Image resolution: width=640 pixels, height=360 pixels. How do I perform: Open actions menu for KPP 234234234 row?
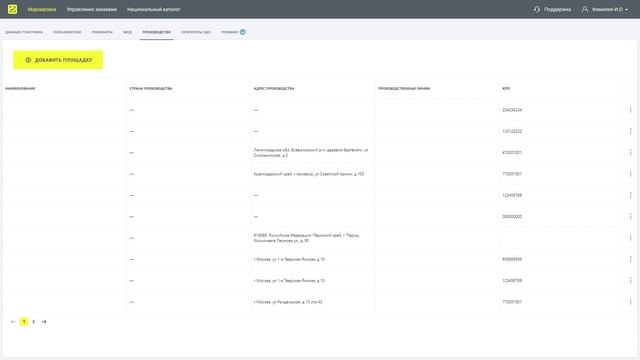[x=630, y=110]
